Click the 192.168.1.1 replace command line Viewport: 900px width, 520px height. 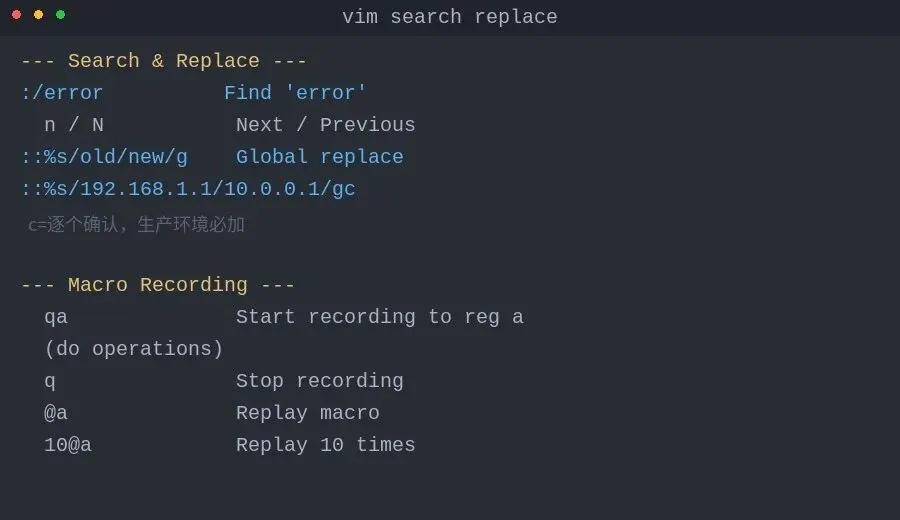point(188,189)
